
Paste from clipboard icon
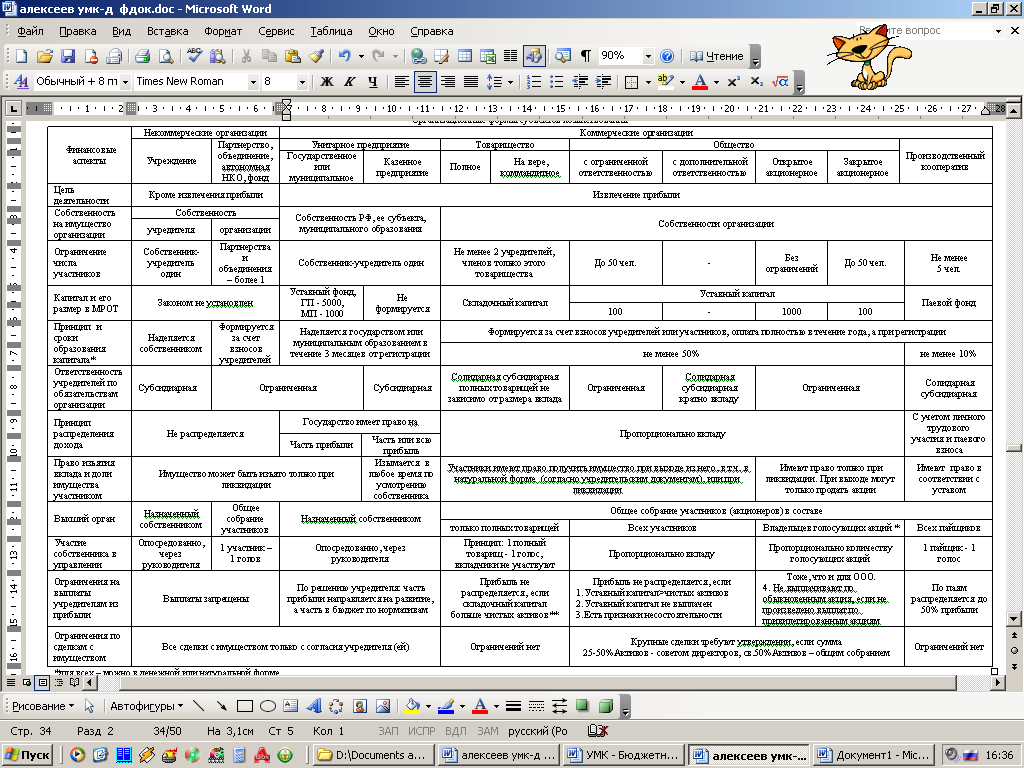[x=293, y=56]
